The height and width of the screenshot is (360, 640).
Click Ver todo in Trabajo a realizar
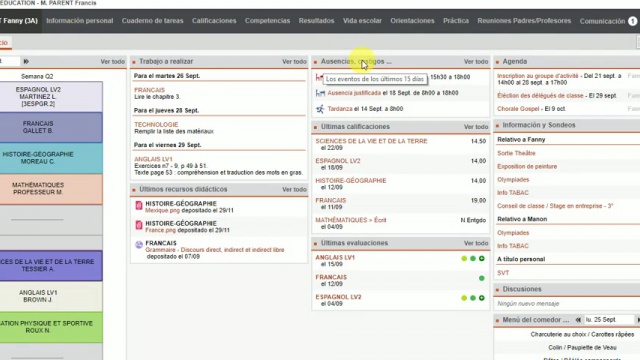294,62
